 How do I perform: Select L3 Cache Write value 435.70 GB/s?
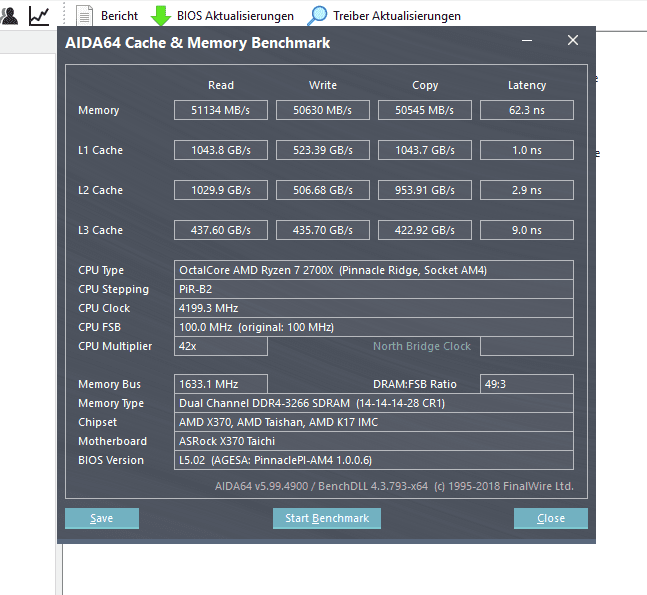[323, 230]
